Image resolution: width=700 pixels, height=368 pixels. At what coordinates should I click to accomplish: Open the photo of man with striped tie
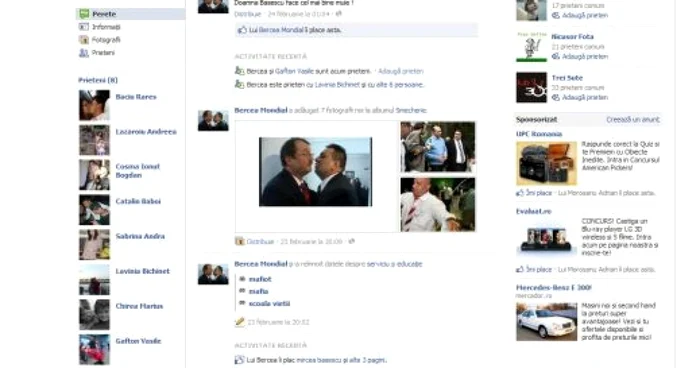(438, 205)
